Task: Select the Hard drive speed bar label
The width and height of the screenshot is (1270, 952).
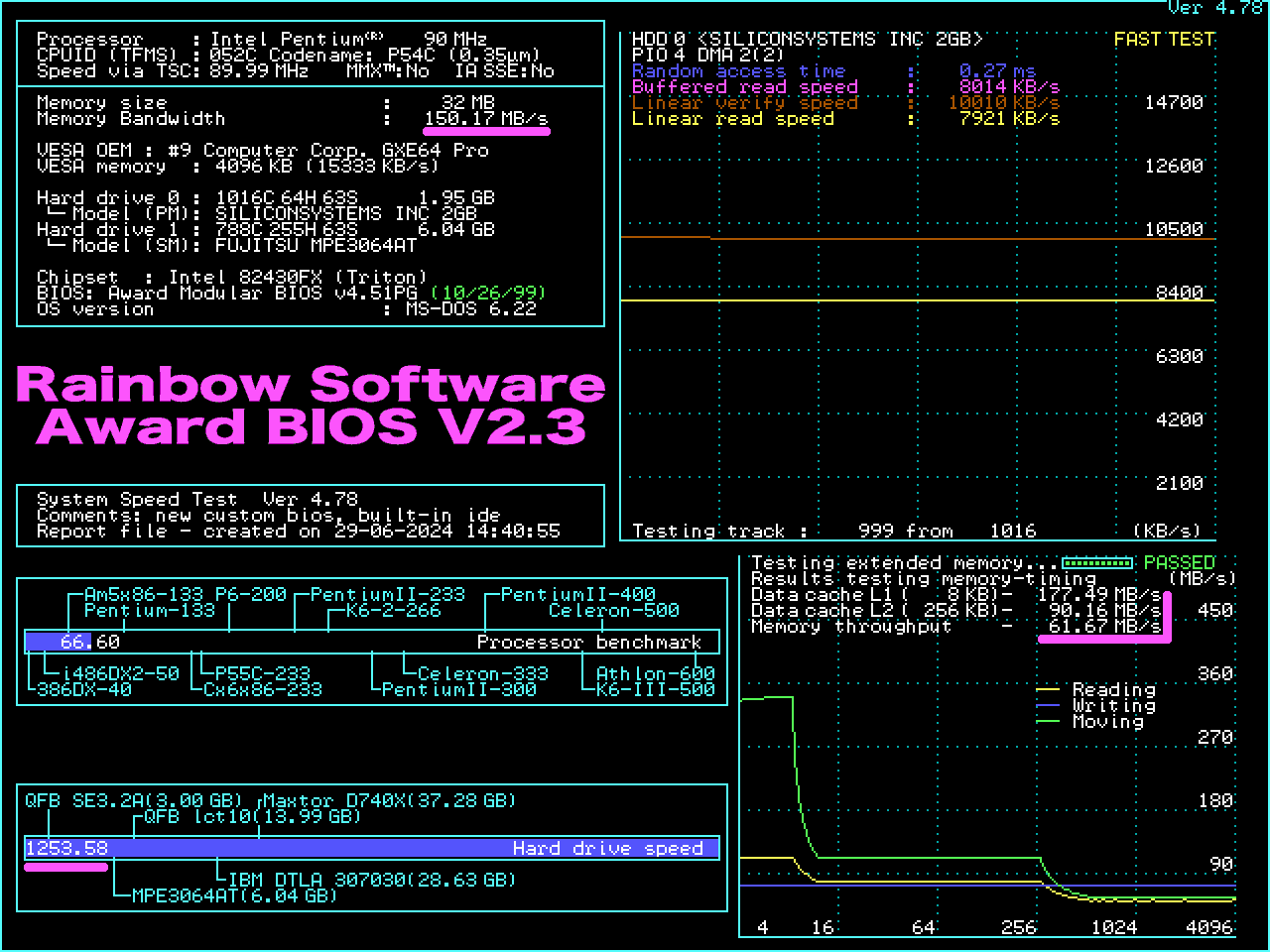Action: coord(608,848)
